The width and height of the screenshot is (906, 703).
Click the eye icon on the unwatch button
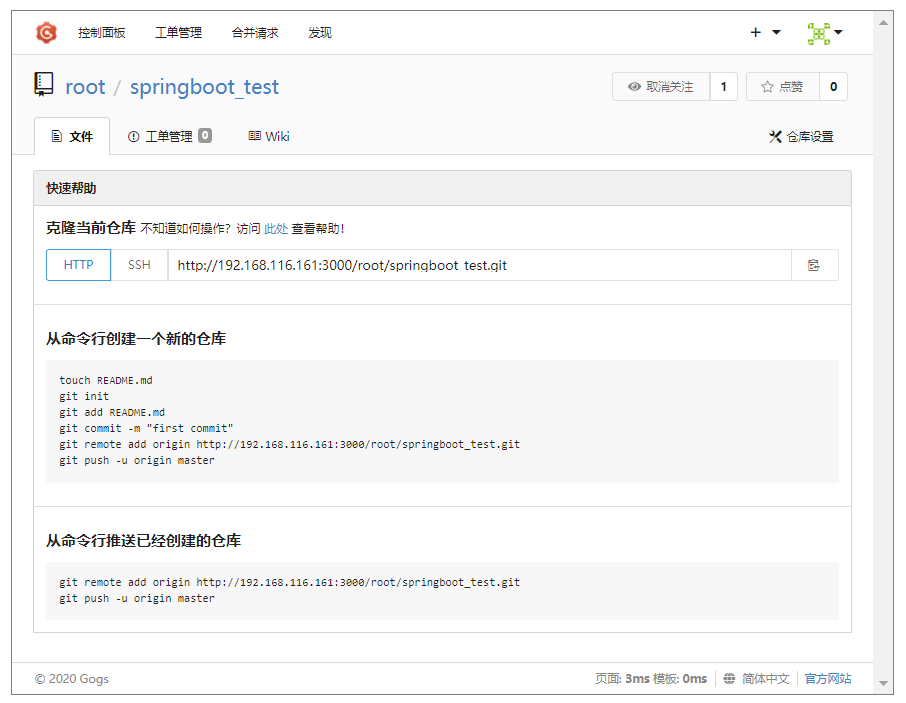[x=633, y=87]
